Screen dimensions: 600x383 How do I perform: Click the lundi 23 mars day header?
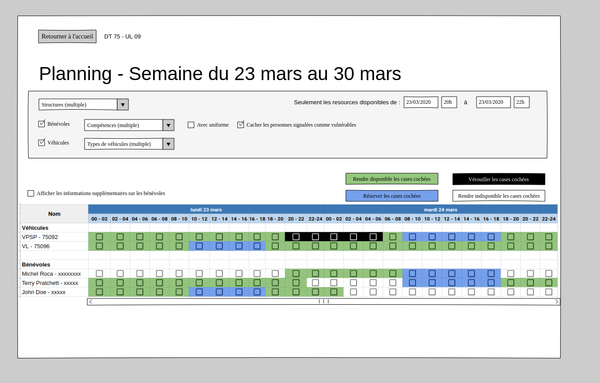tap(206, 210)
